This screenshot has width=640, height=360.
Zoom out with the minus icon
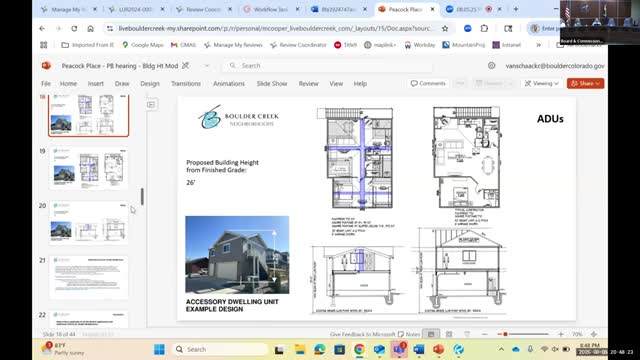coord(484,334)
